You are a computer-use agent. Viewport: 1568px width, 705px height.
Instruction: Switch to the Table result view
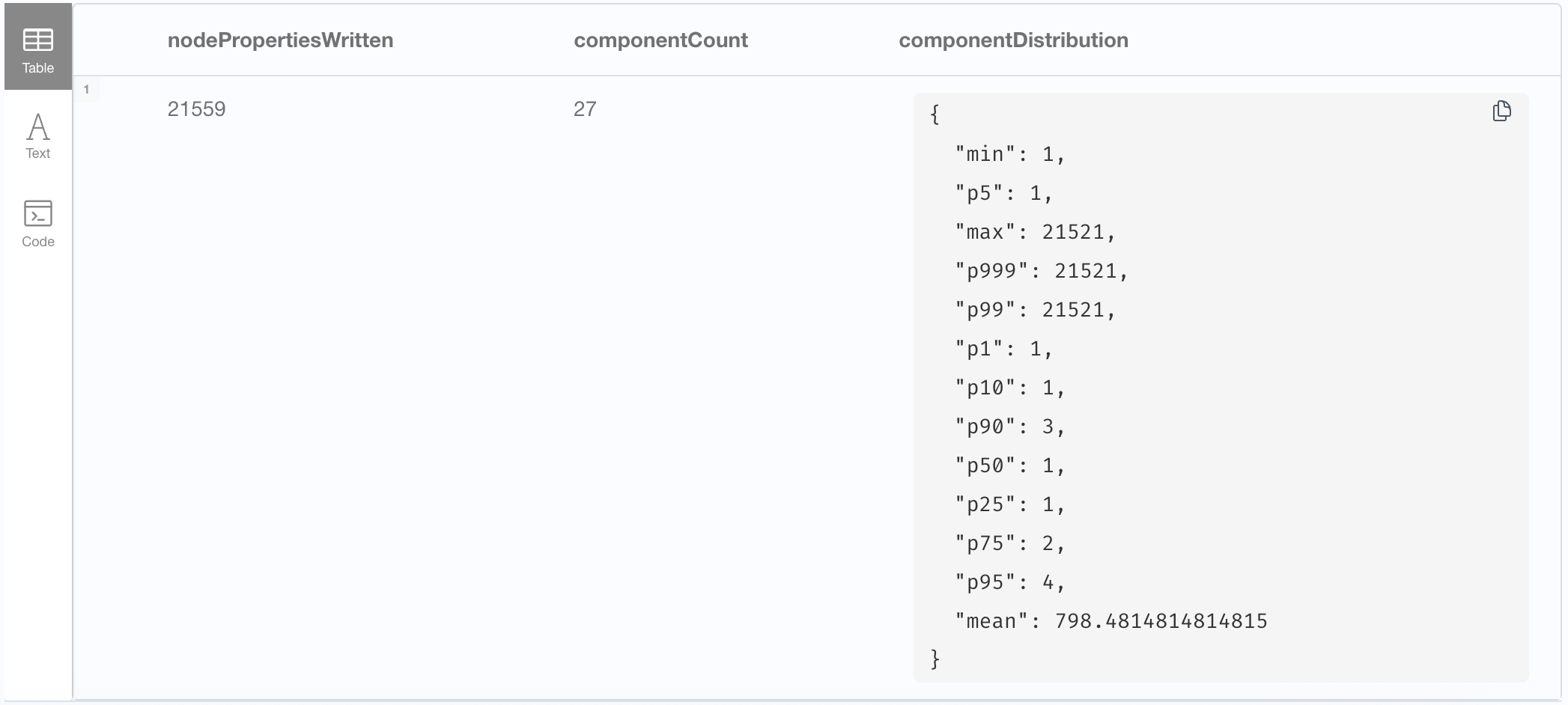(x=38, y=49)
